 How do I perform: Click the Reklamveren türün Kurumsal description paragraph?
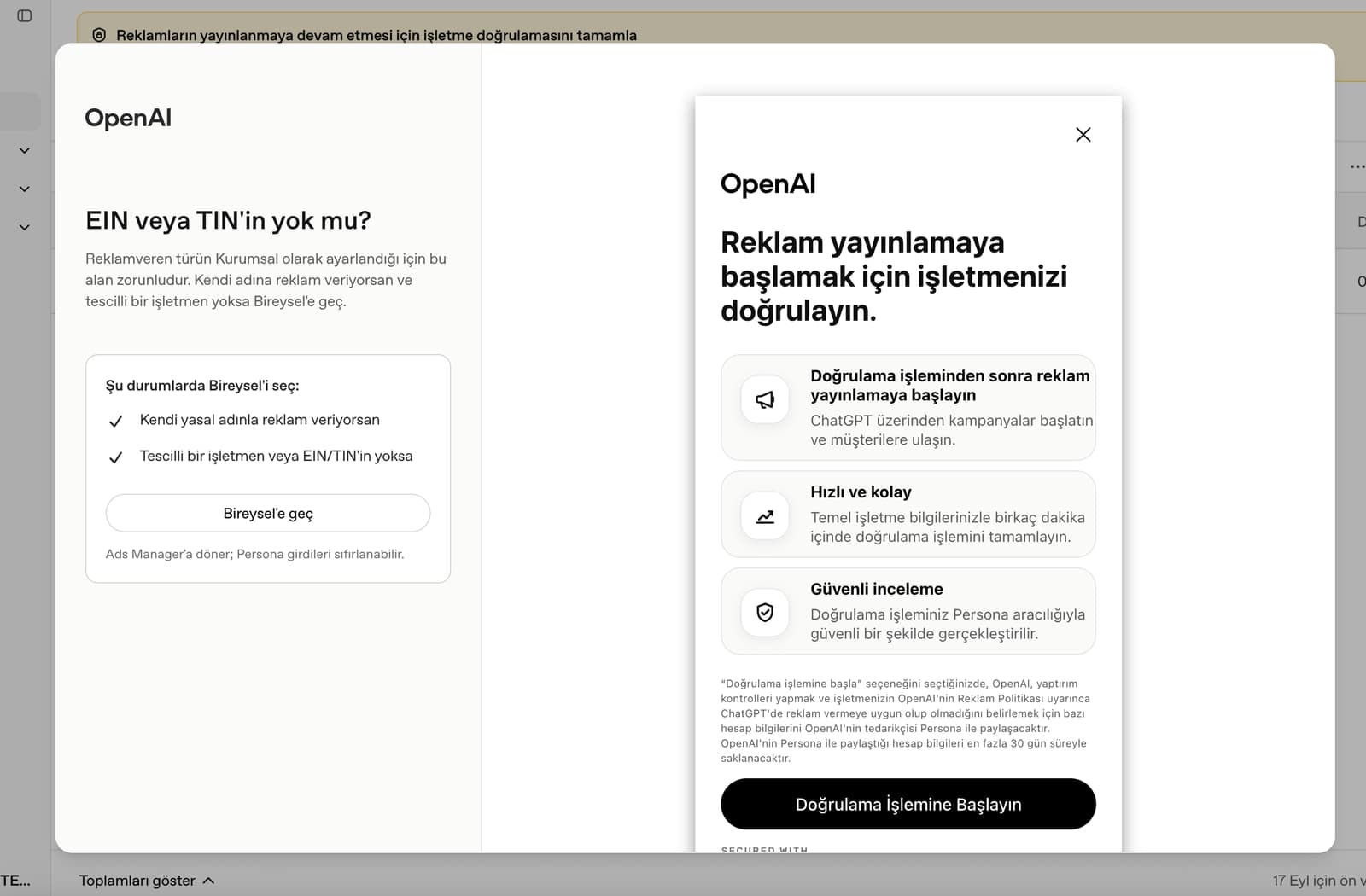click(266, 280)
